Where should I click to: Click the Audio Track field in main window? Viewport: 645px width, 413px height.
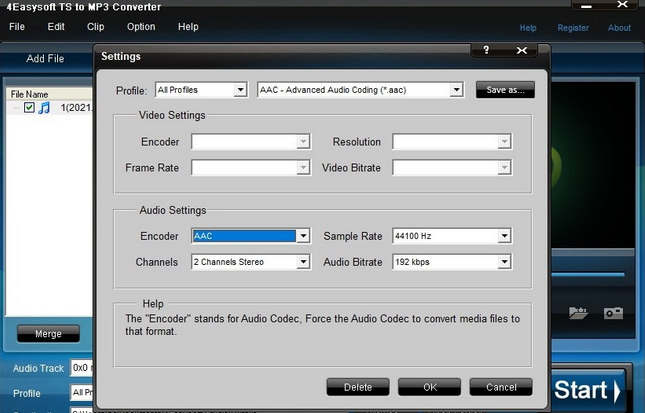82,368
